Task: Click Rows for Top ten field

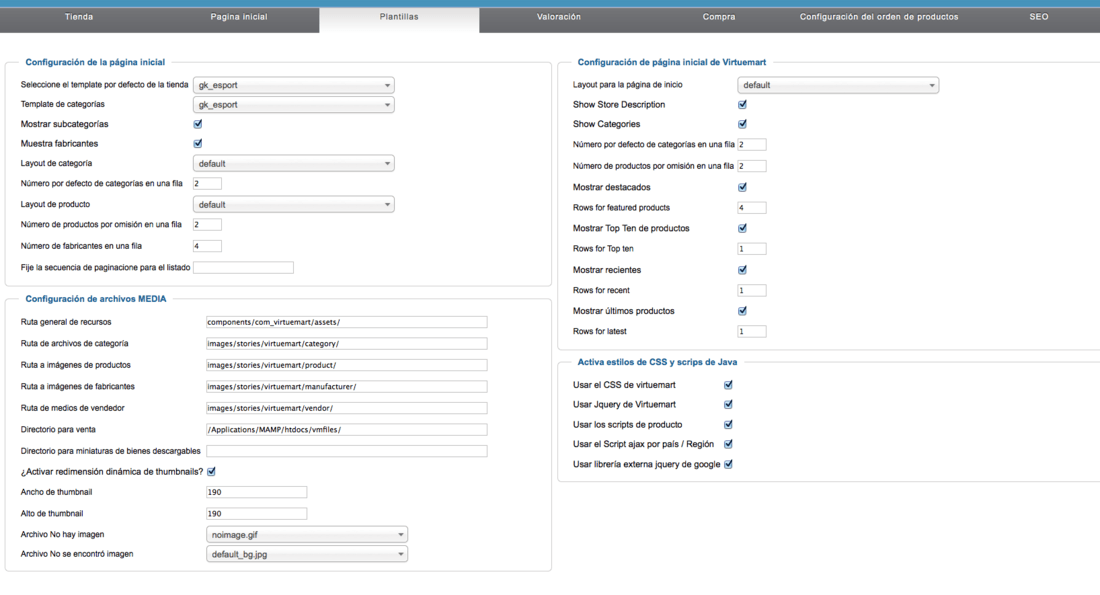Action: pos(751,249)
